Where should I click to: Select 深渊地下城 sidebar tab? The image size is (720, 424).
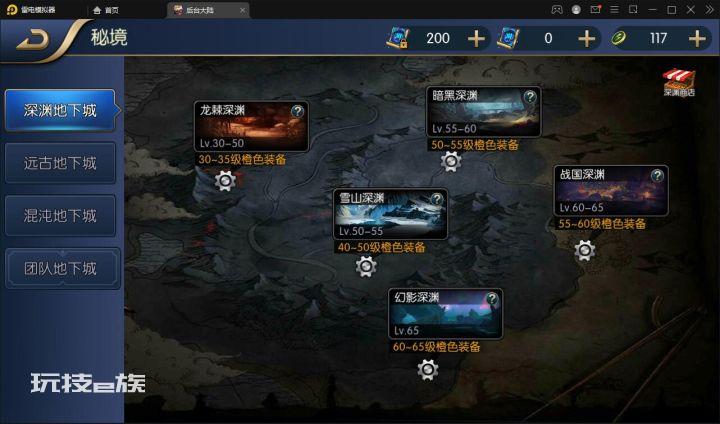point(60,110)
